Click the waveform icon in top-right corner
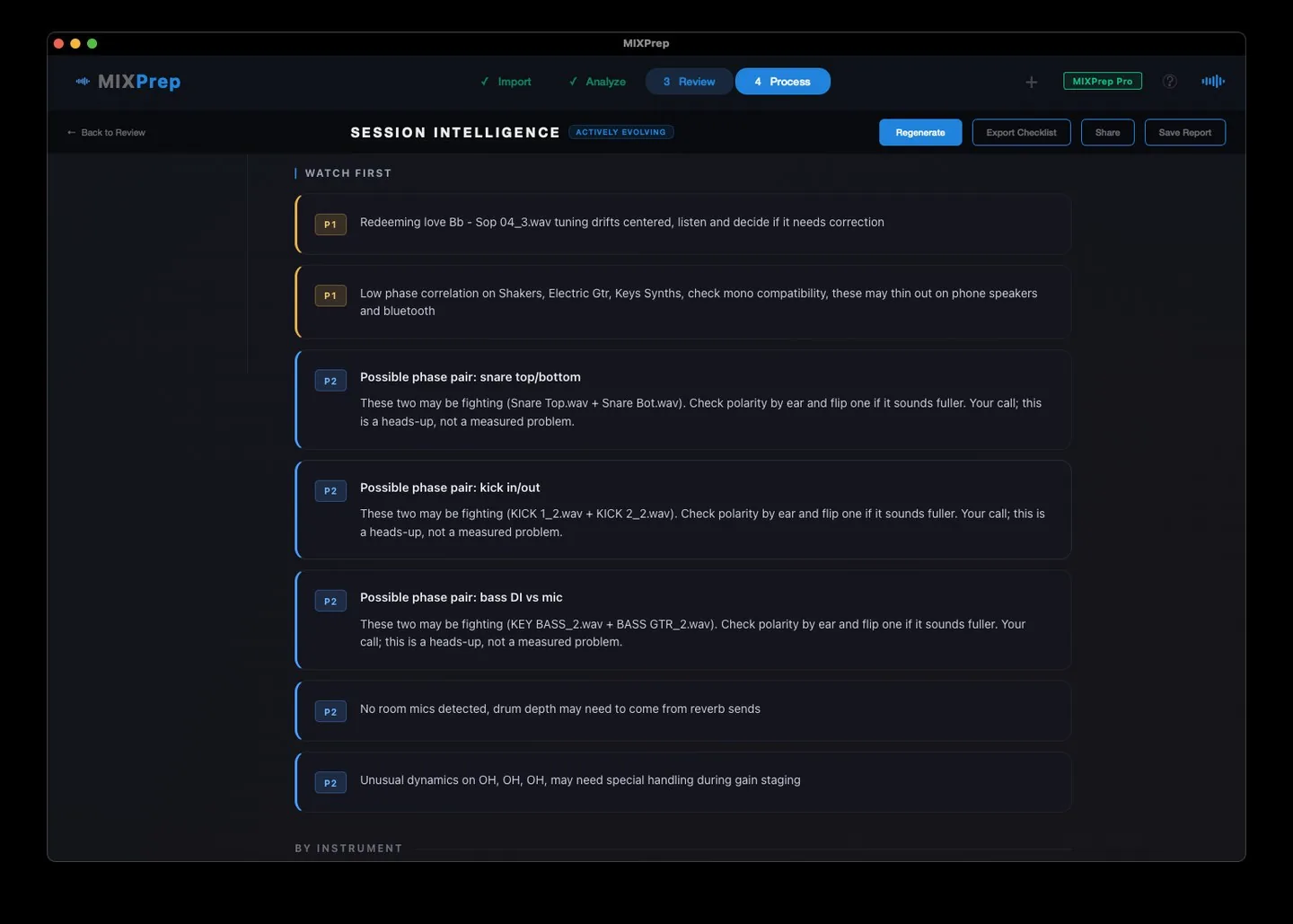 point(1213,81)
